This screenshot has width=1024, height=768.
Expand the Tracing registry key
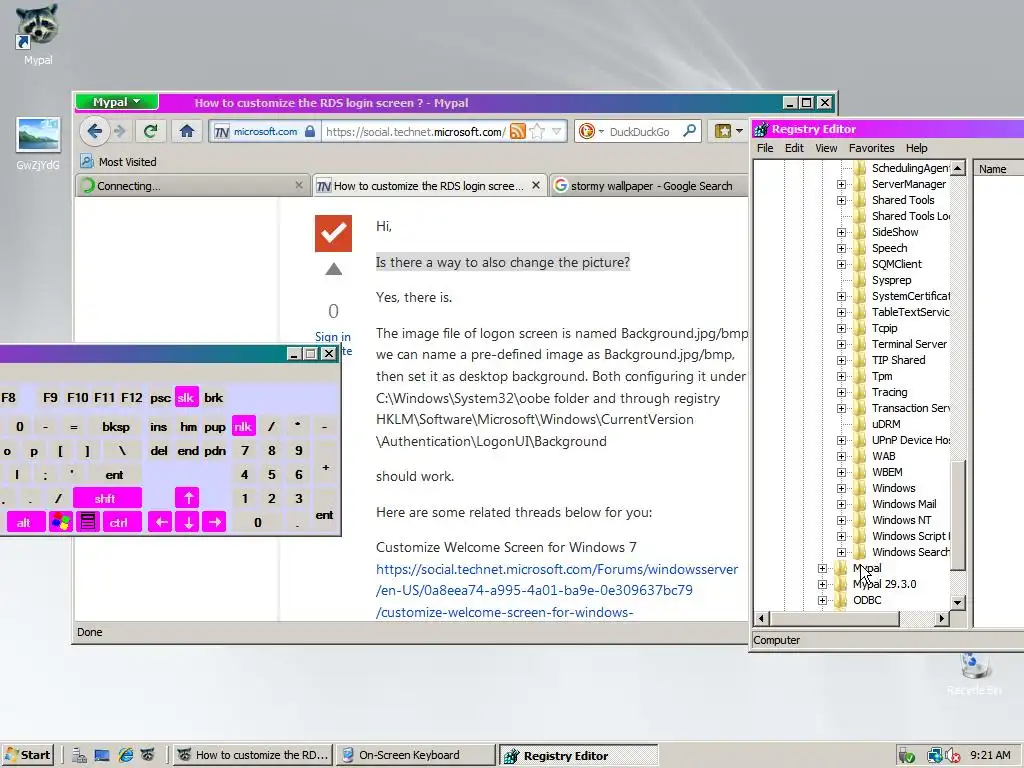coord(841,392)
